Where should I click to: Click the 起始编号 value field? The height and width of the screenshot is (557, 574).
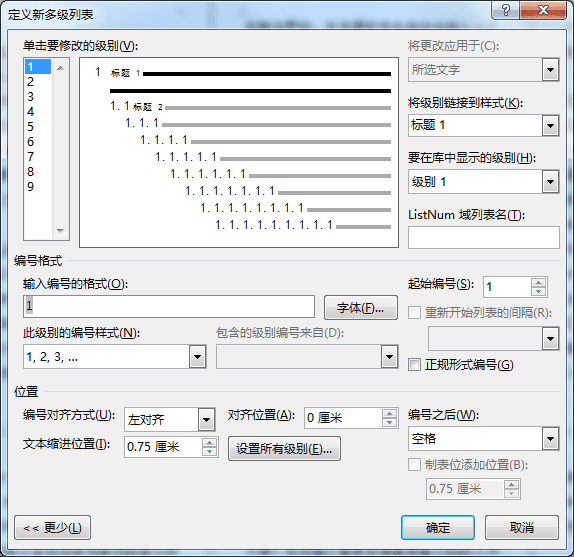point(507,287)
